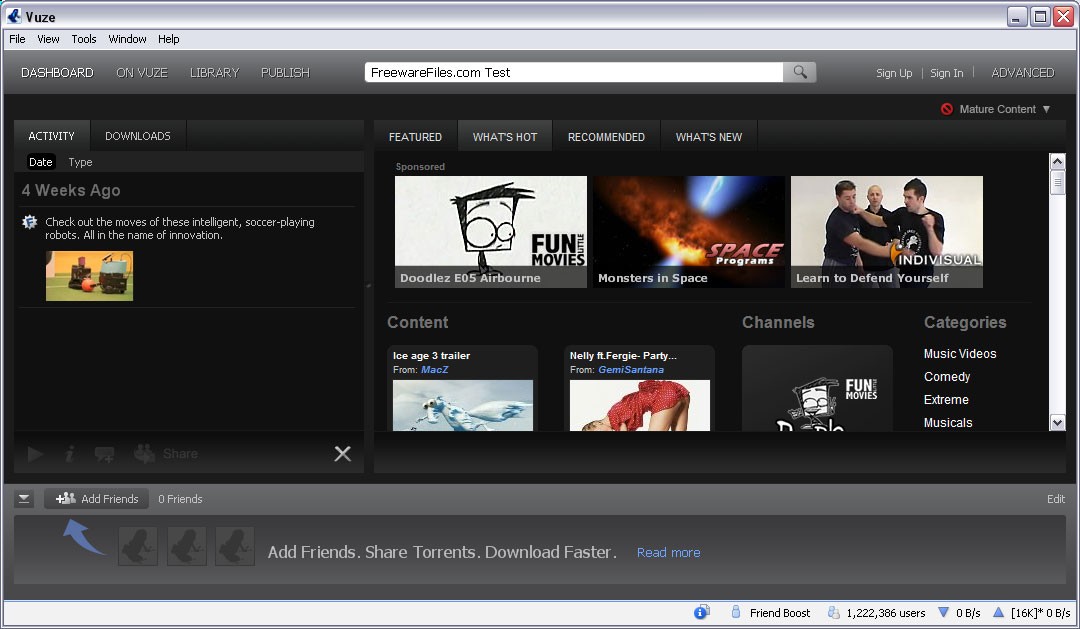Go to the DASHBOARD section
Viewport: 1080px width, 629px height.
pos(57,73)
